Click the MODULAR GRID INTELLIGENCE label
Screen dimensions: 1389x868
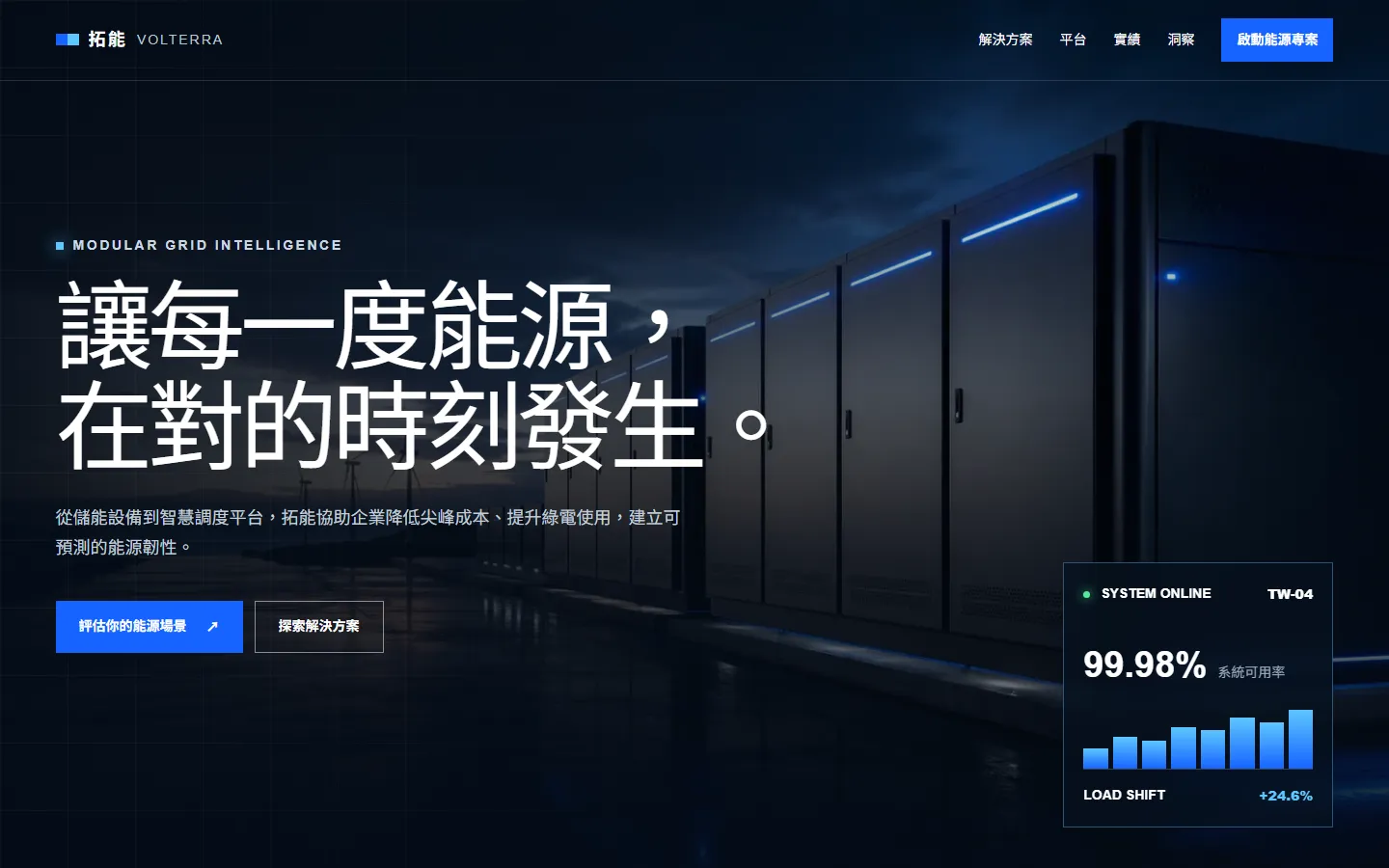(x=207, y=245)
